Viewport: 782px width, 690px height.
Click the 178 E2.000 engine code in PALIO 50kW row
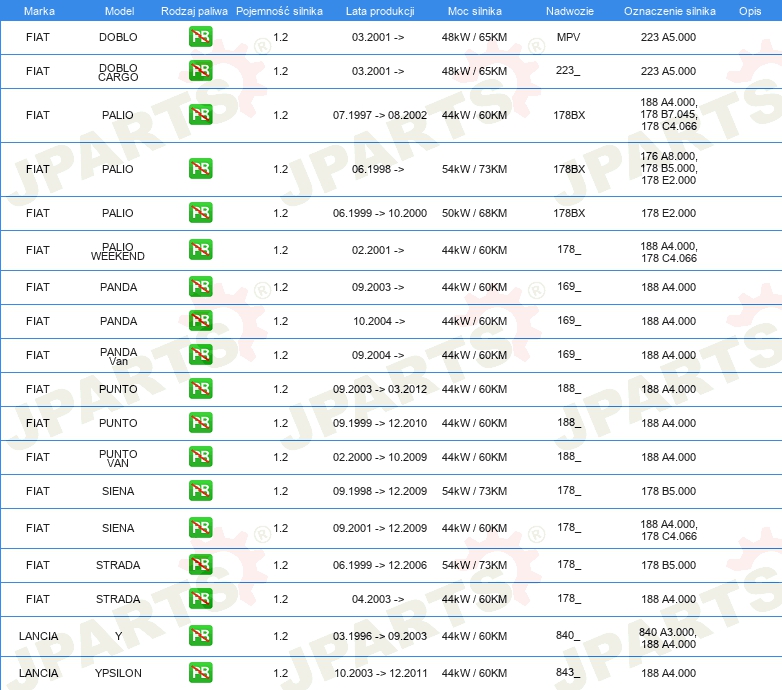point(668,213)
